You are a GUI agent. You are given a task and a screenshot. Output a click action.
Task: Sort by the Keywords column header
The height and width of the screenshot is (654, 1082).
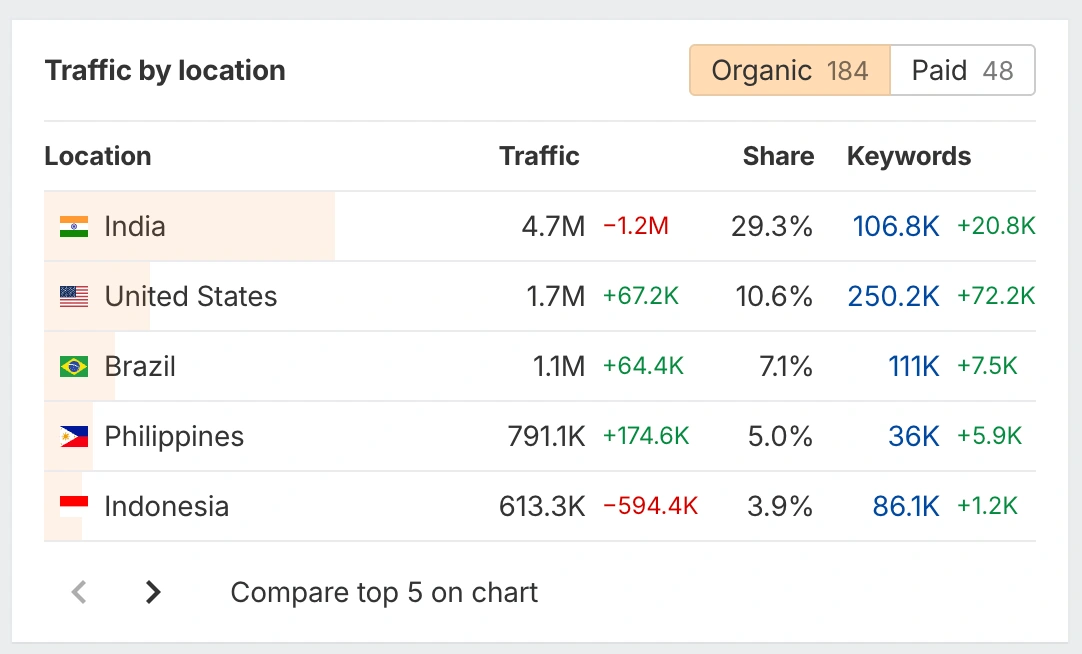click(x=909, y=156)
